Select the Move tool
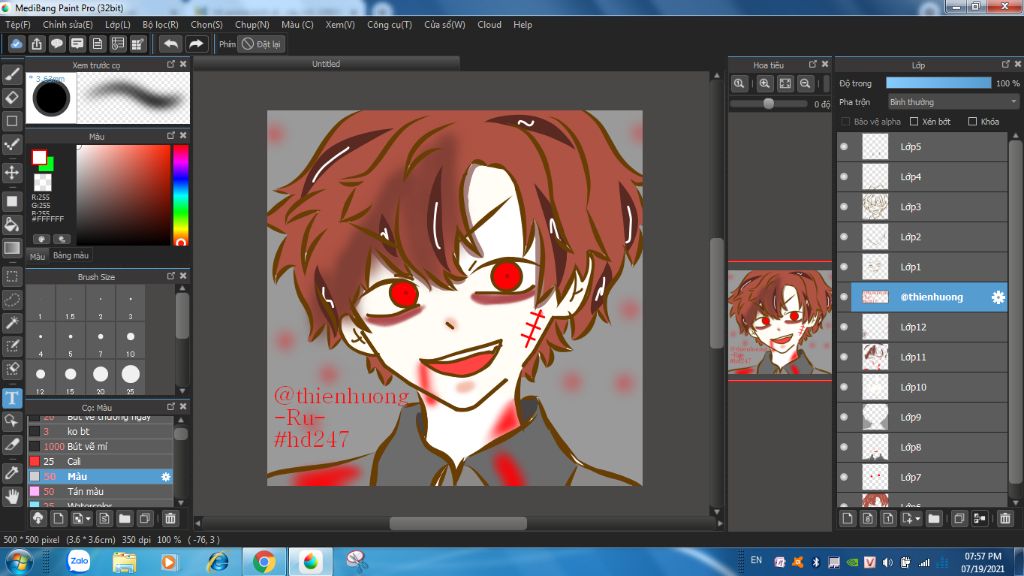This screenshot has height=576, width=1024. [12, 172]
